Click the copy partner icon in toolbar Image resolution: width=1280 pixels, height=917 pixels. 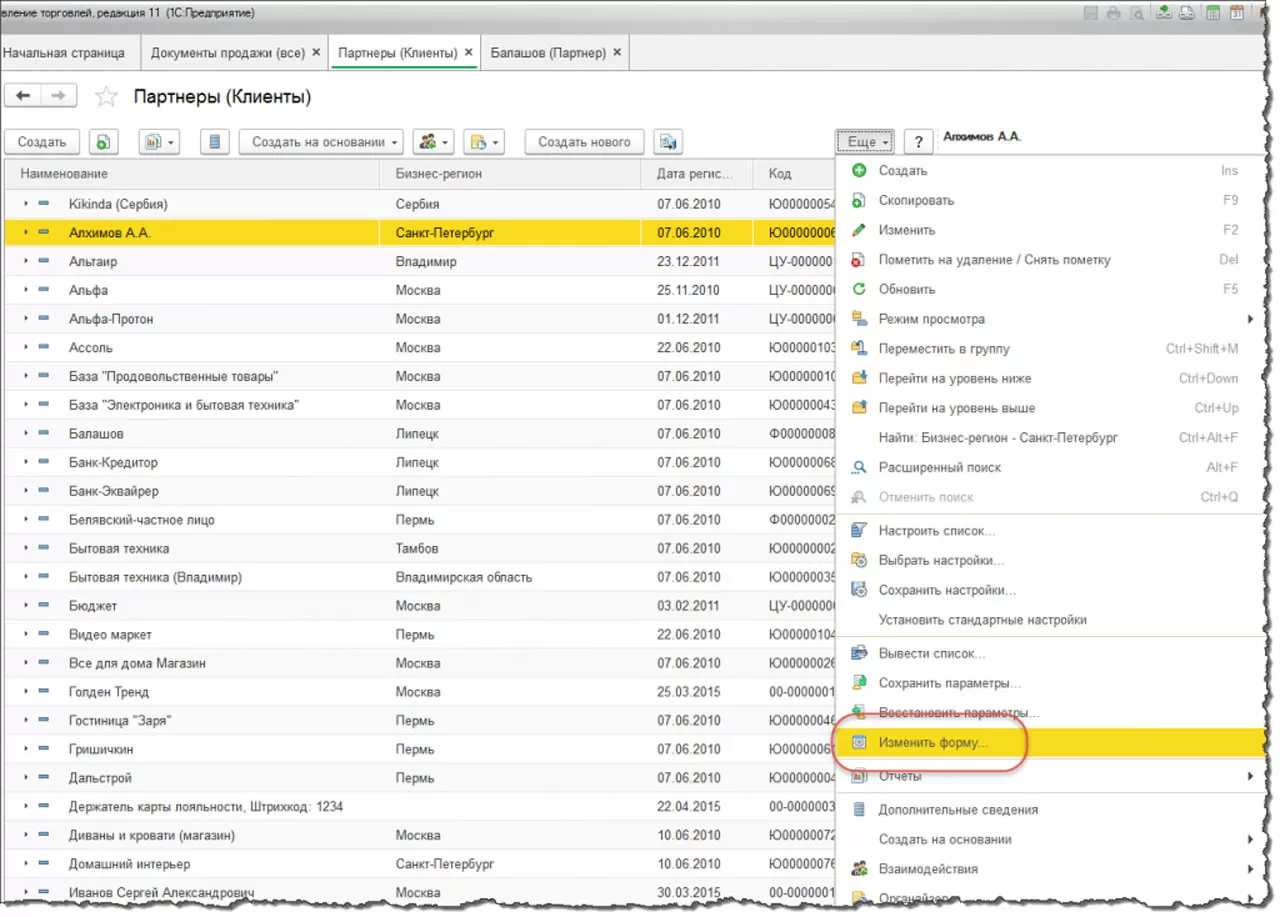tap(103, 142)
